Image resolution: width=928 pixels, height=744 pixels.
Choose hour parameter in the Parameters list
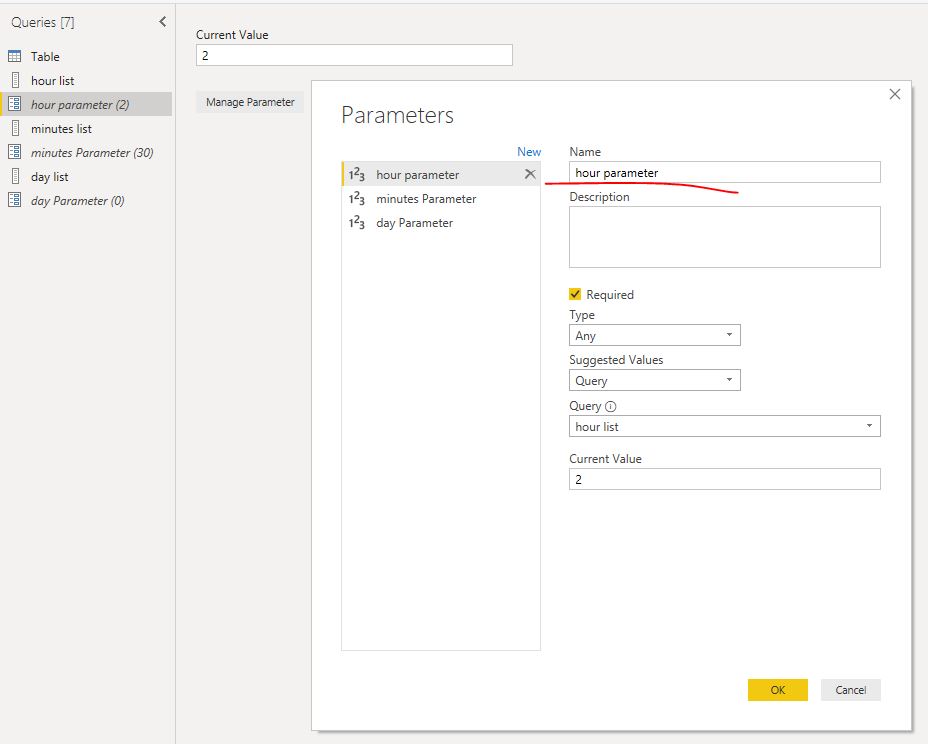tap(441, 175)
